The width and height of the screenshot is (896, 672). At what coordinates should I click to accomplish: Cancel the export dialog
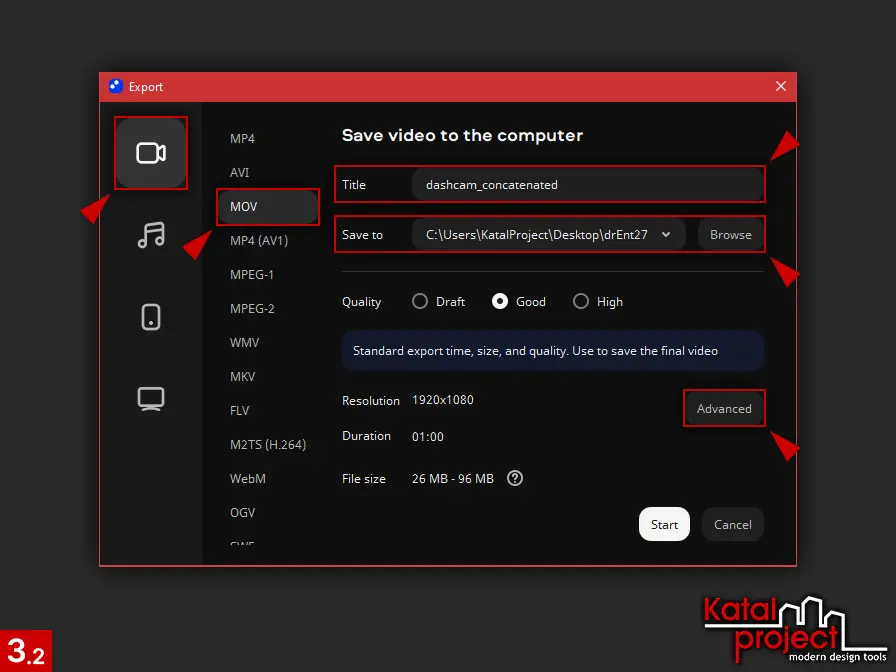tap(732, 524)
